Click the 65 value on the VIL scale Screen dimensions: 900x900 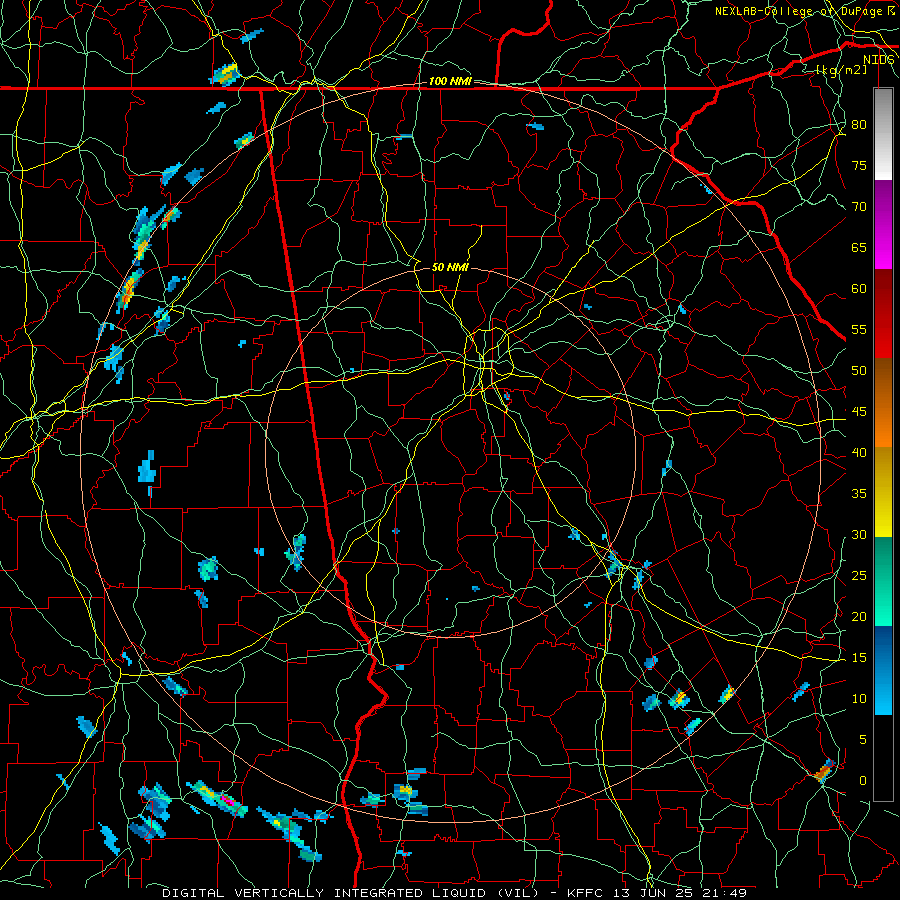pos(859,248)
